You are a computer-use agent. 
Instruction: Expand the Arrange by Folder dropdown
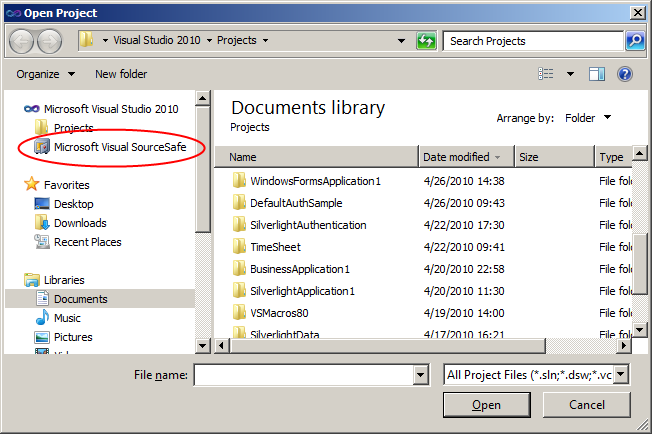click(x=588, y=118)
